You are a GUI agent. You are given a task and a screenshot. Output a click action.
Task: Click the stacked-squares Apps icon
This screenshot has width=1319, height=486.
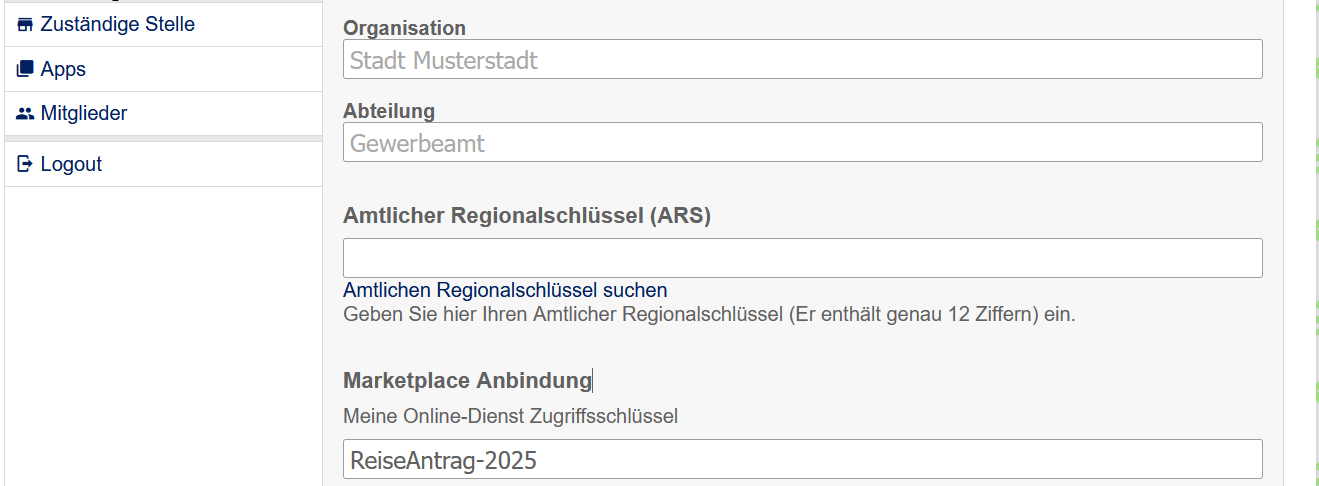pyautogui.click(x=26, y=70)
